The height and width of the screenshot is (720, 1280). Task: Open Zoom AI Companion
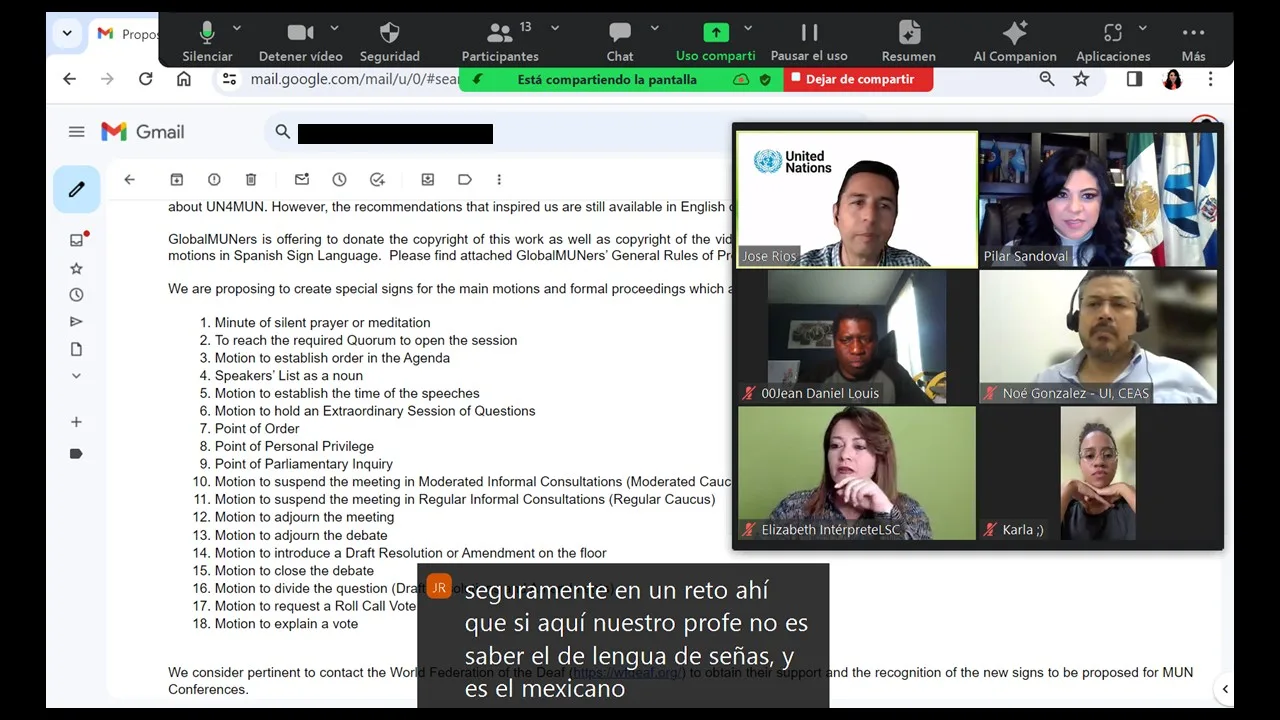click(1014, 41)
